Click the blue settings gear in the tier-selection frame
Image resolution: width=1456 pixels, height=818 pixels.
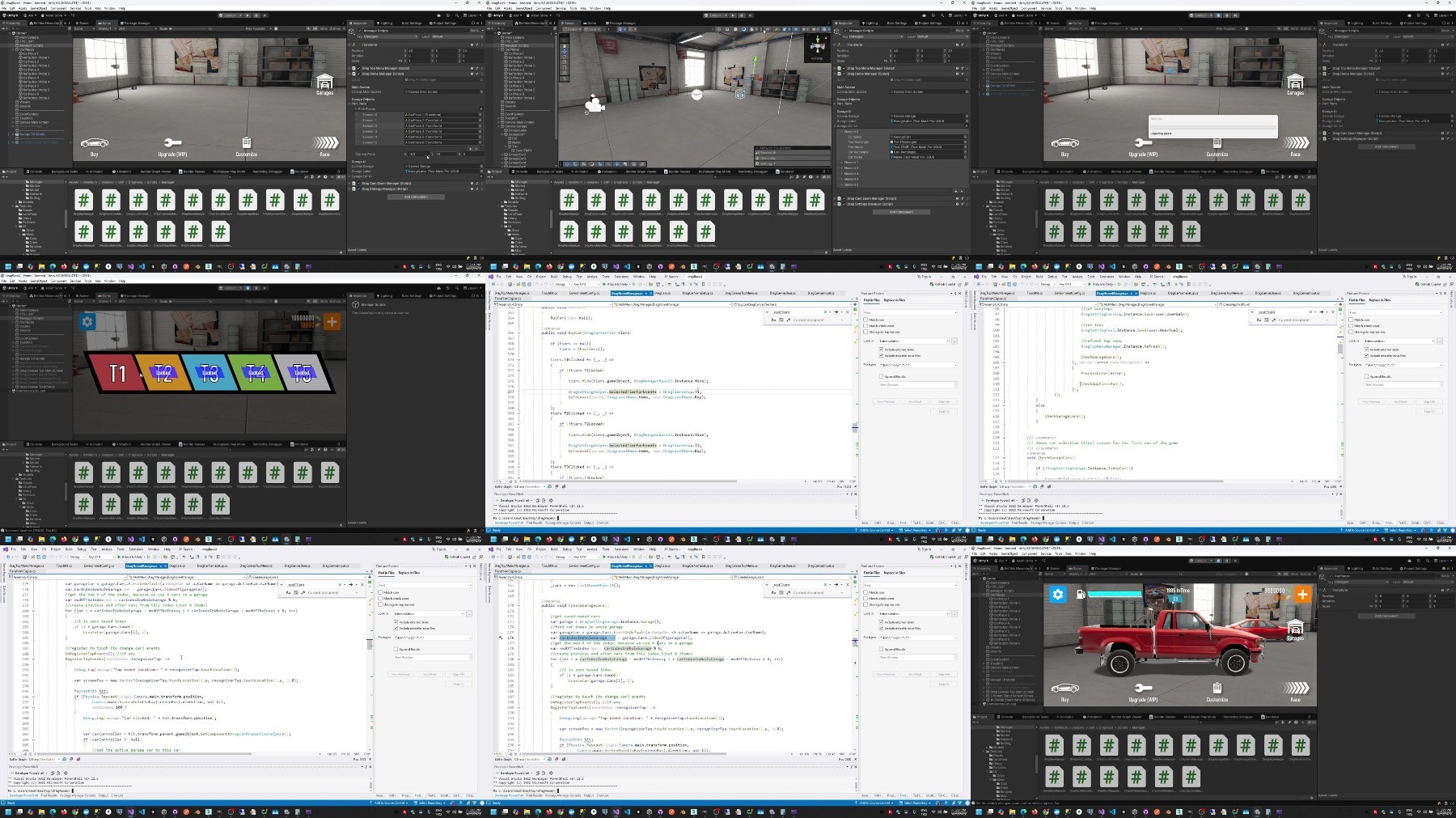click(87, 321)
